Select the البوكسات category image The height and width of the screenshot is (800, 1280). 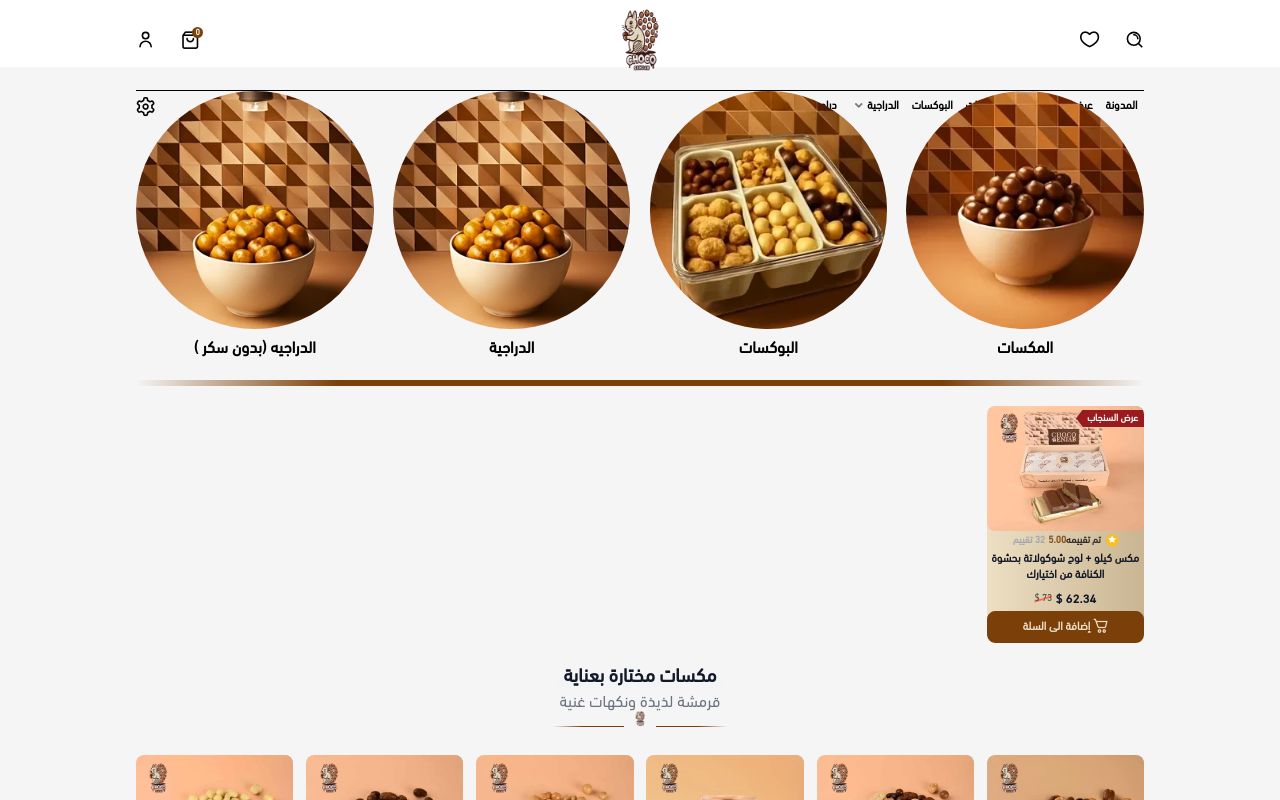coord(768,210)
